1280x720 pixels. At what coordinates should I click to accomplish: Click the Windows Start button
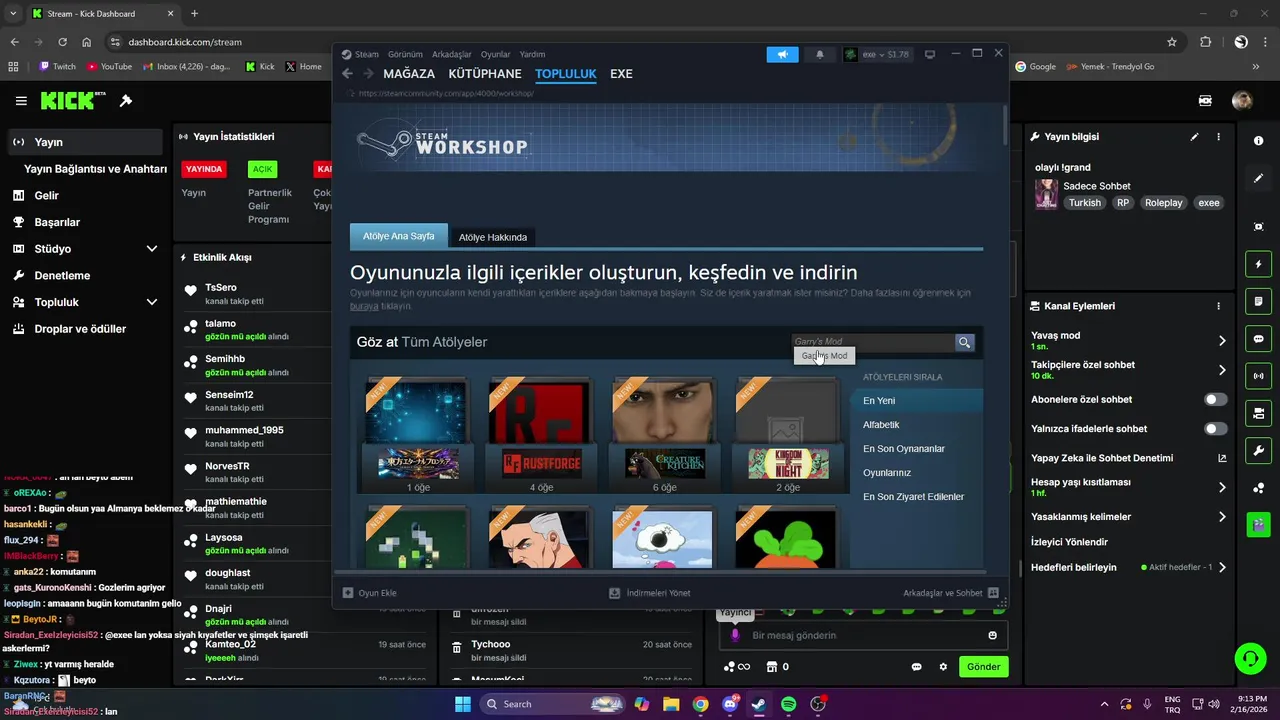click(x=463, y=704)
